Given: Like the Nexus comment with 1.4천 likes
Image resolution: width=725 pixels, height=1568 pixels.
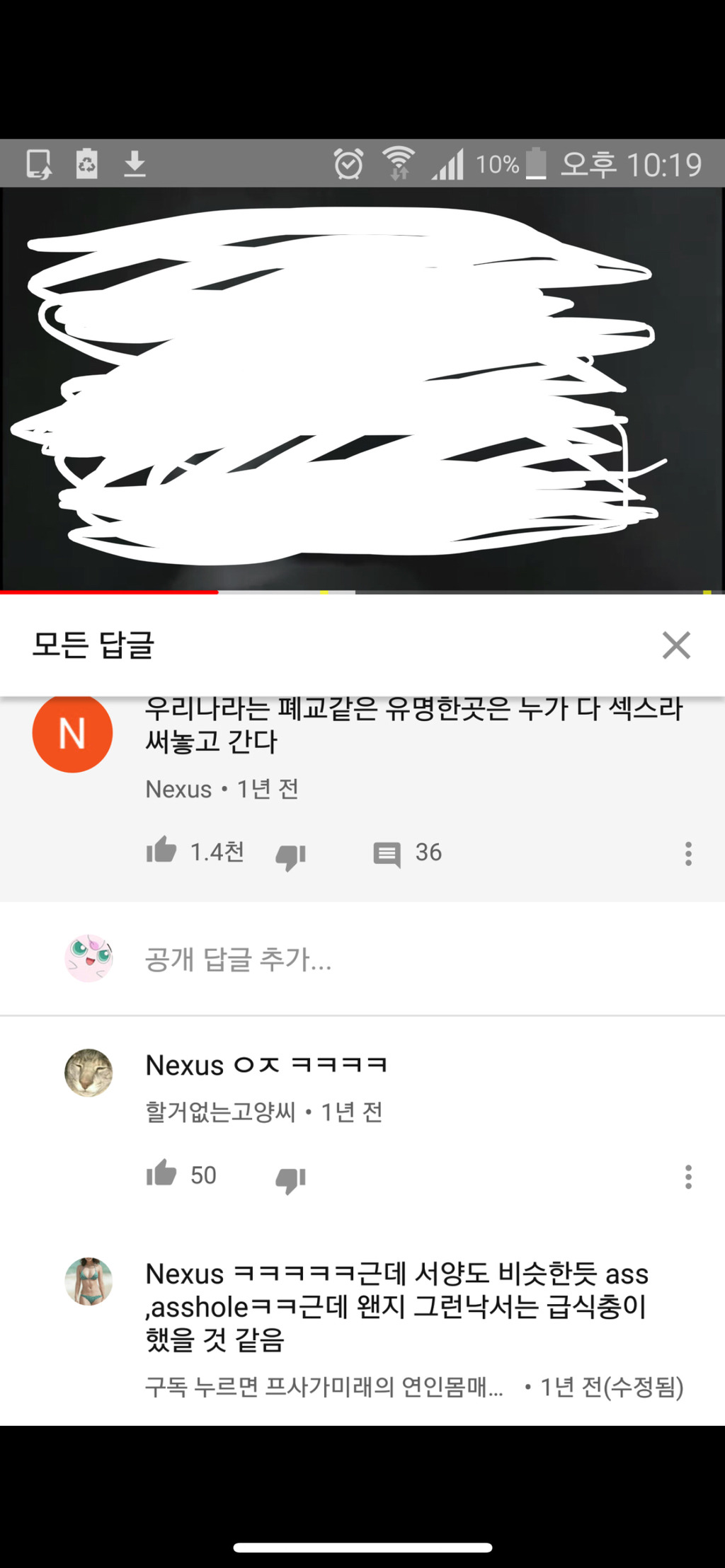Looking at the screenshot, I should click(161, 850).
